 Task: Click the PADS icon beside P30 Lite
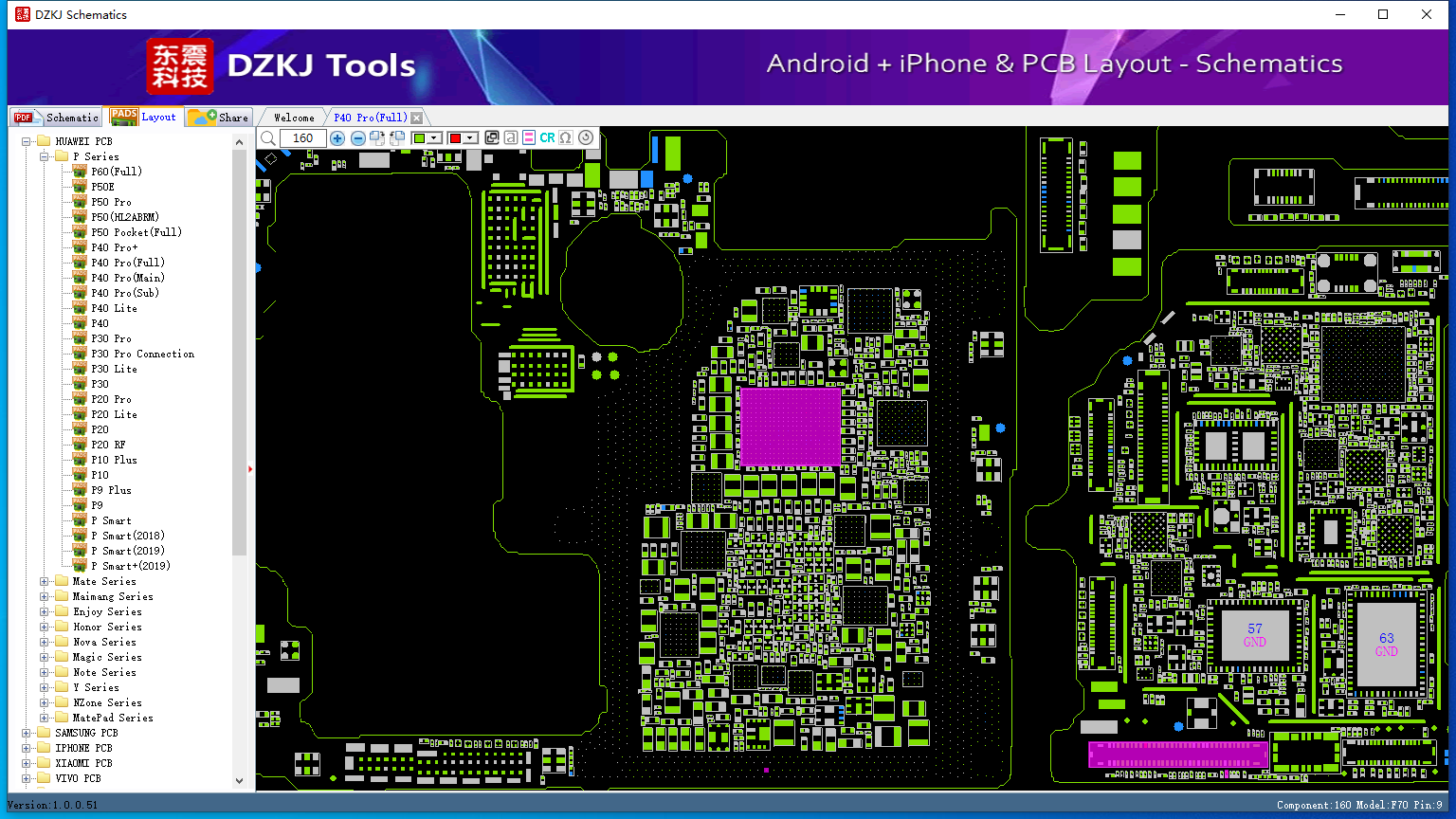point(80,369)
